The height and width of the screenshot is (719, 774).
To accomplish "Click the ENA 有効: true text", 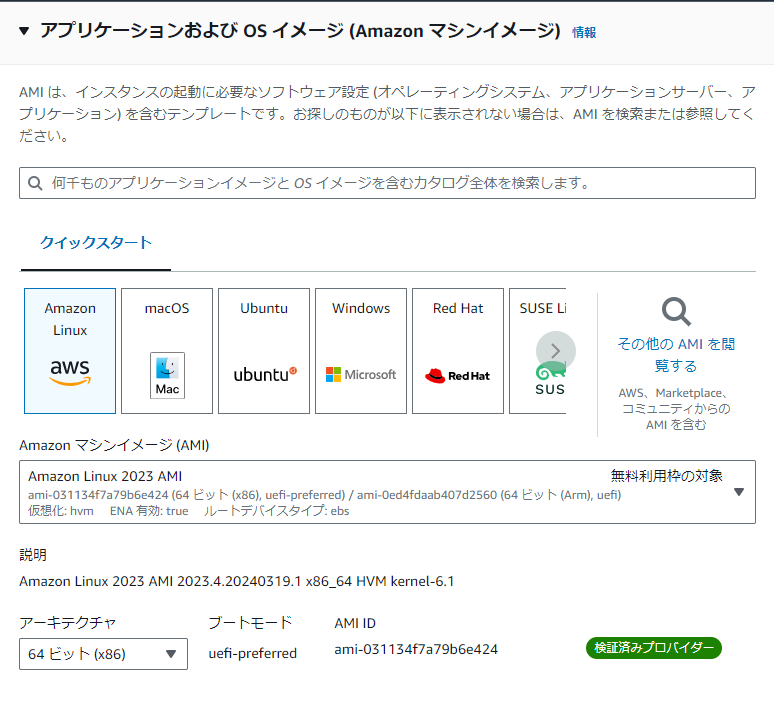I will point(149,511).
